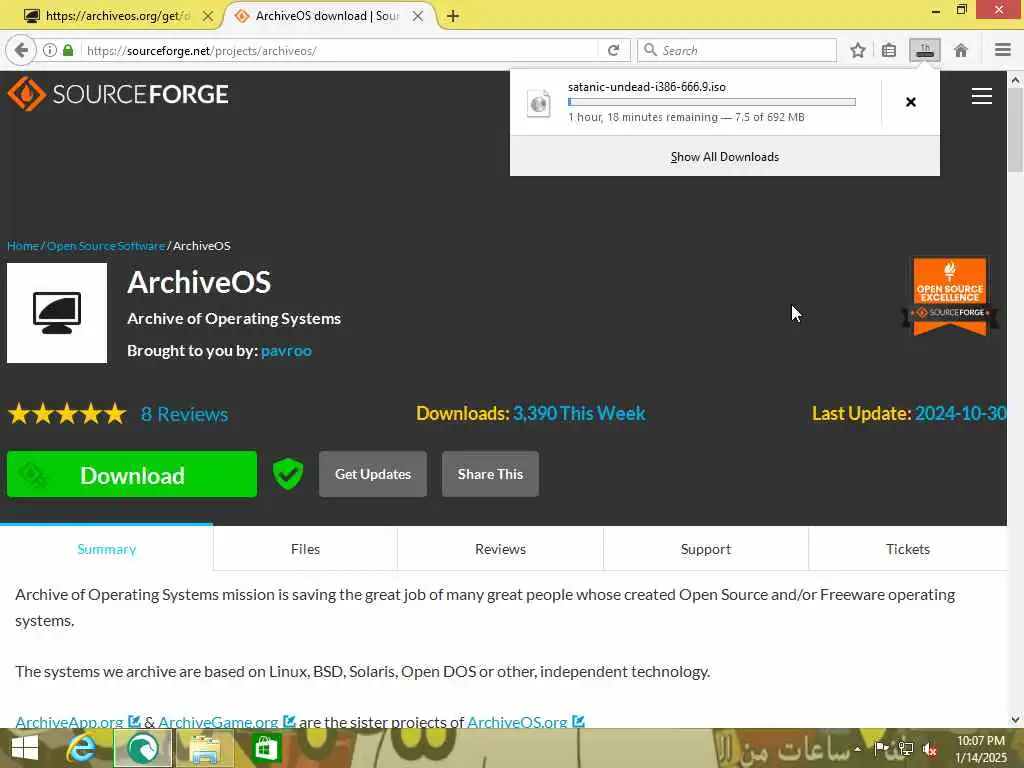
Task: Reload the page with the refresh icon
Action: click(613, 50)
